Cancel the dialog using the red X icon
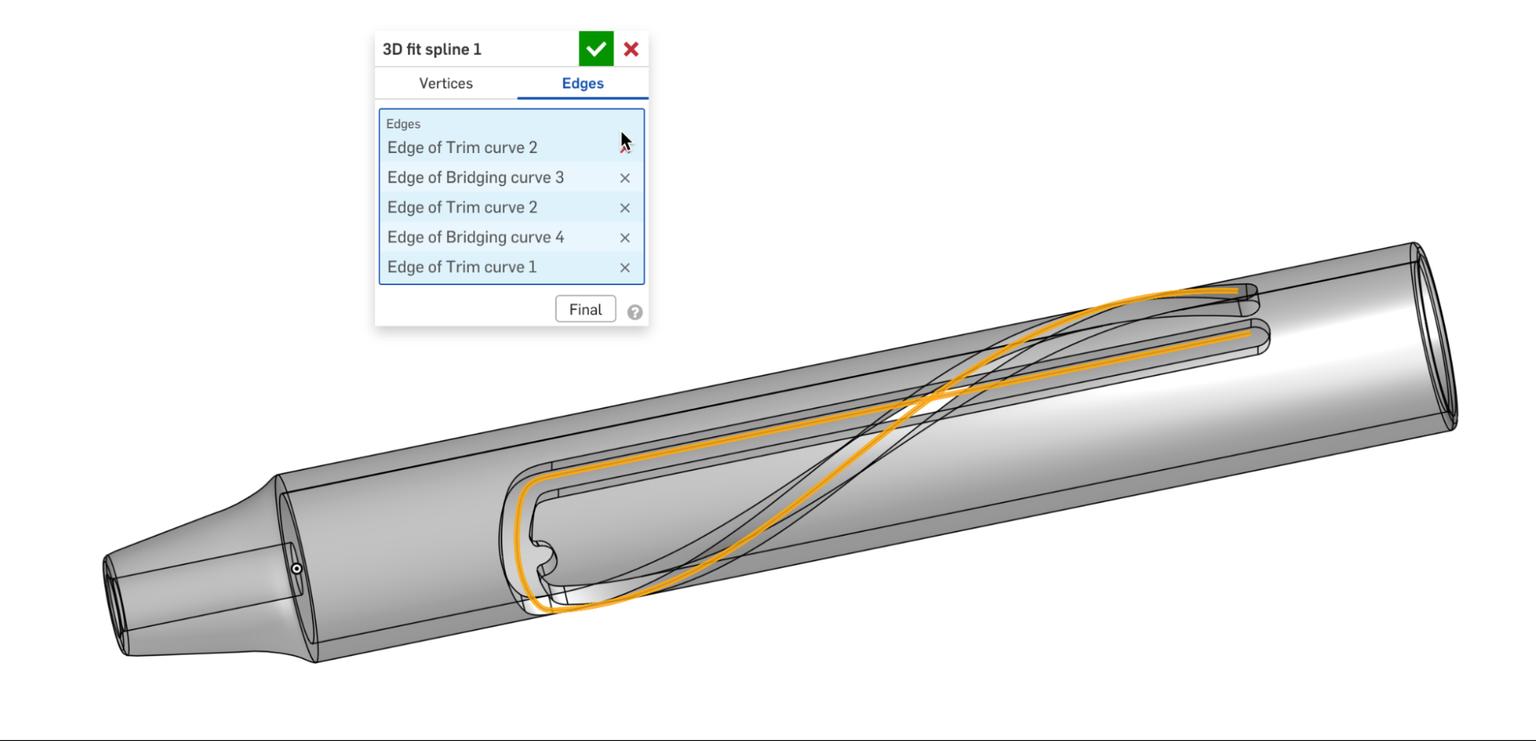 [631, 47]
